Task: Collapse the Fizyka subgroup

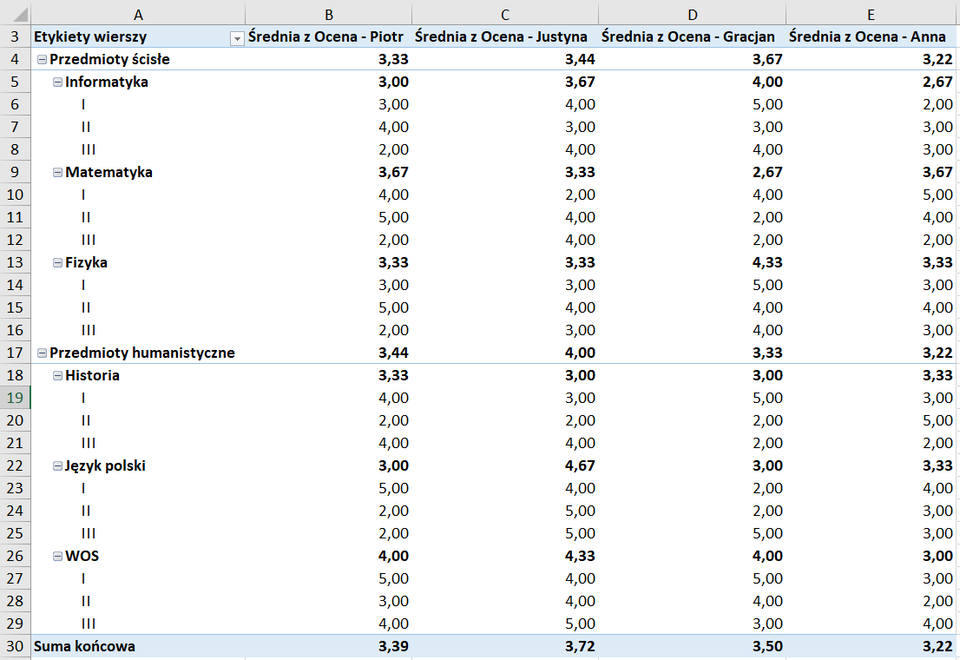Action: click(58, 263)
